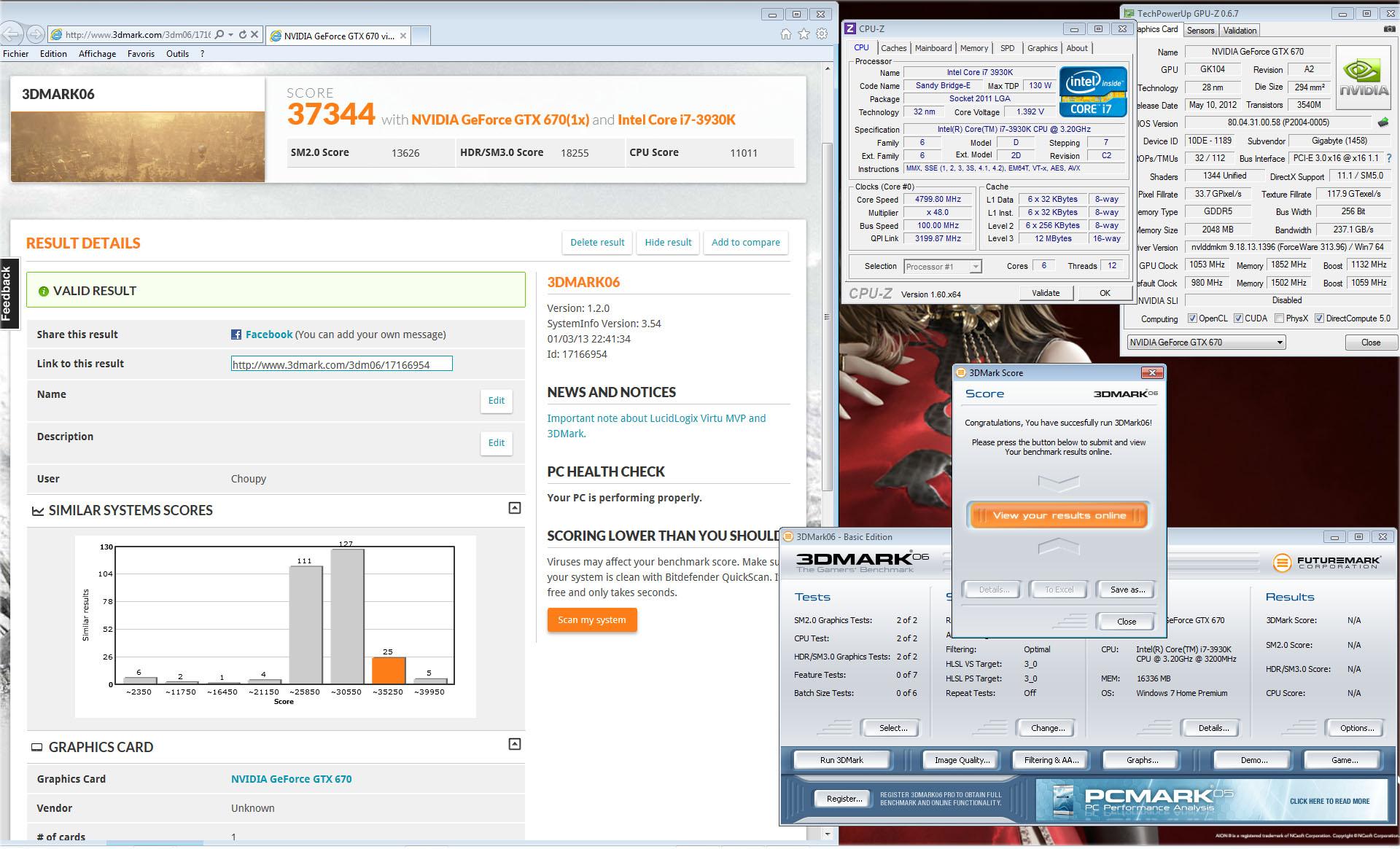The height and width of the screenshot is (849, 1400).
Task: Click the orange Scan my system button
Action: coord(592,620)
